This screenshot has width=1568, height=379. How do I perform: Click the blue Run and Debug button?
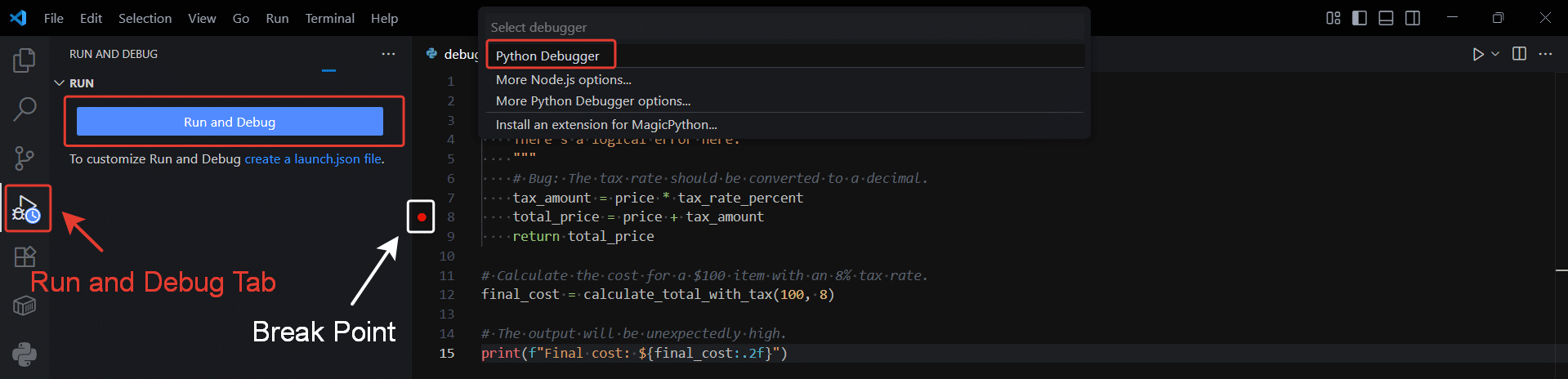click(x=230, y=122)
